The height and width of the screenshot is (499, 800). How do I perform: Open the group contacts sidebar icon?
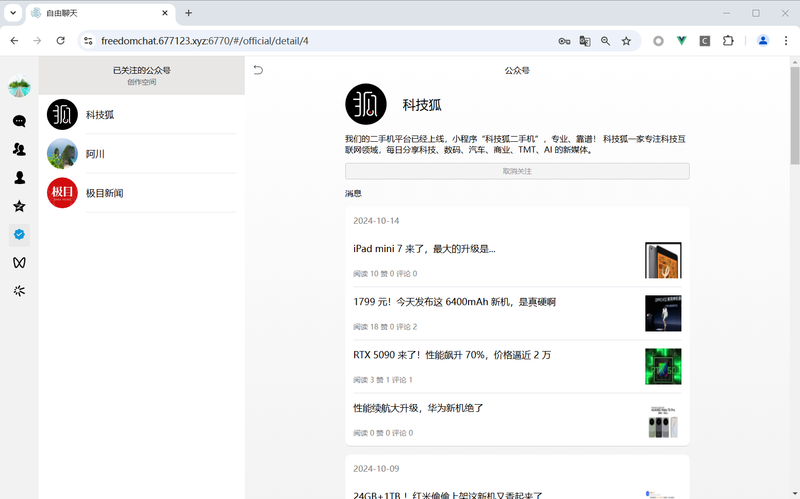tap(19, 149)
